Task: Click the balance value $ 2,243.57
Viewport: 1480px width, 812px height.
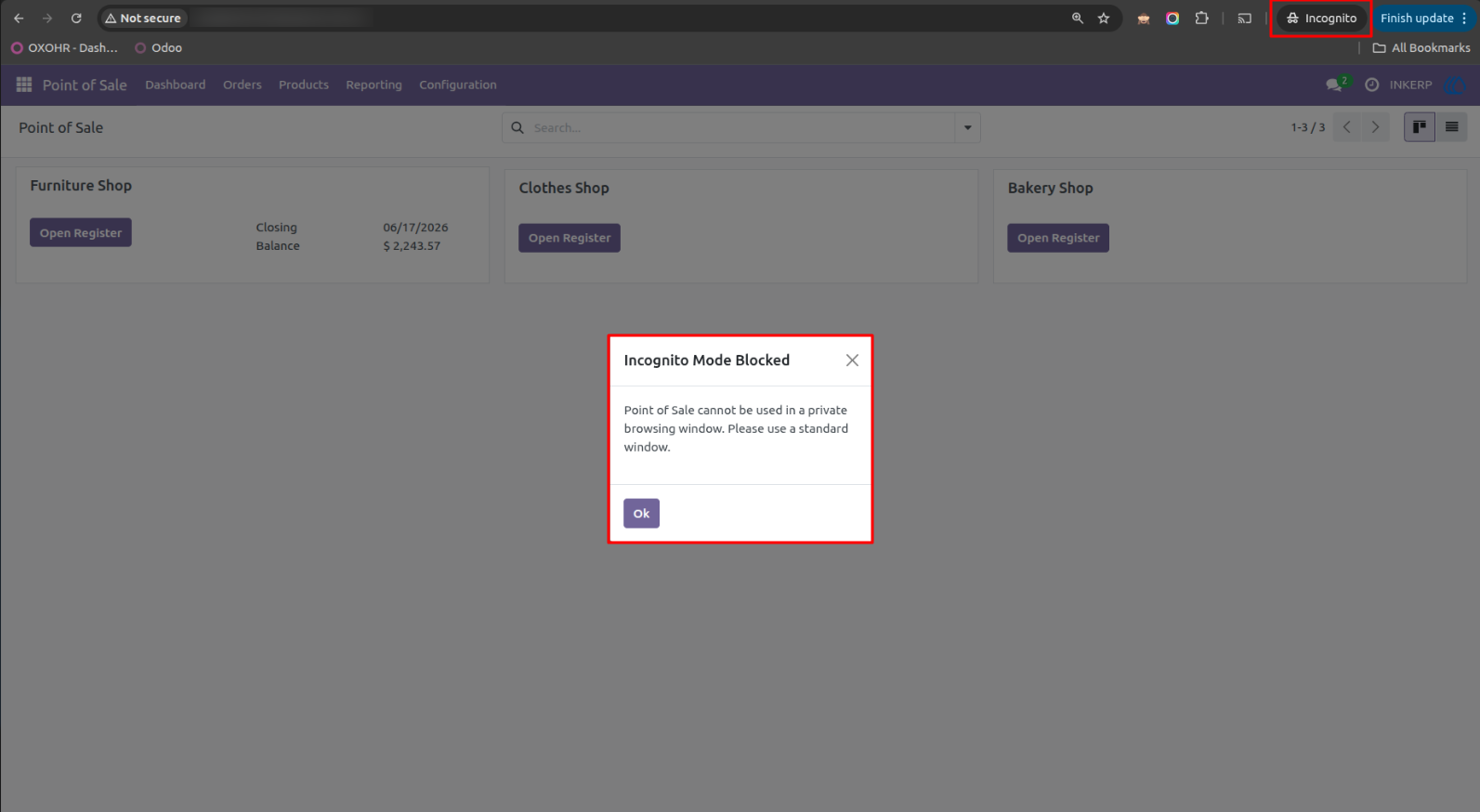Action: (412, 245)
